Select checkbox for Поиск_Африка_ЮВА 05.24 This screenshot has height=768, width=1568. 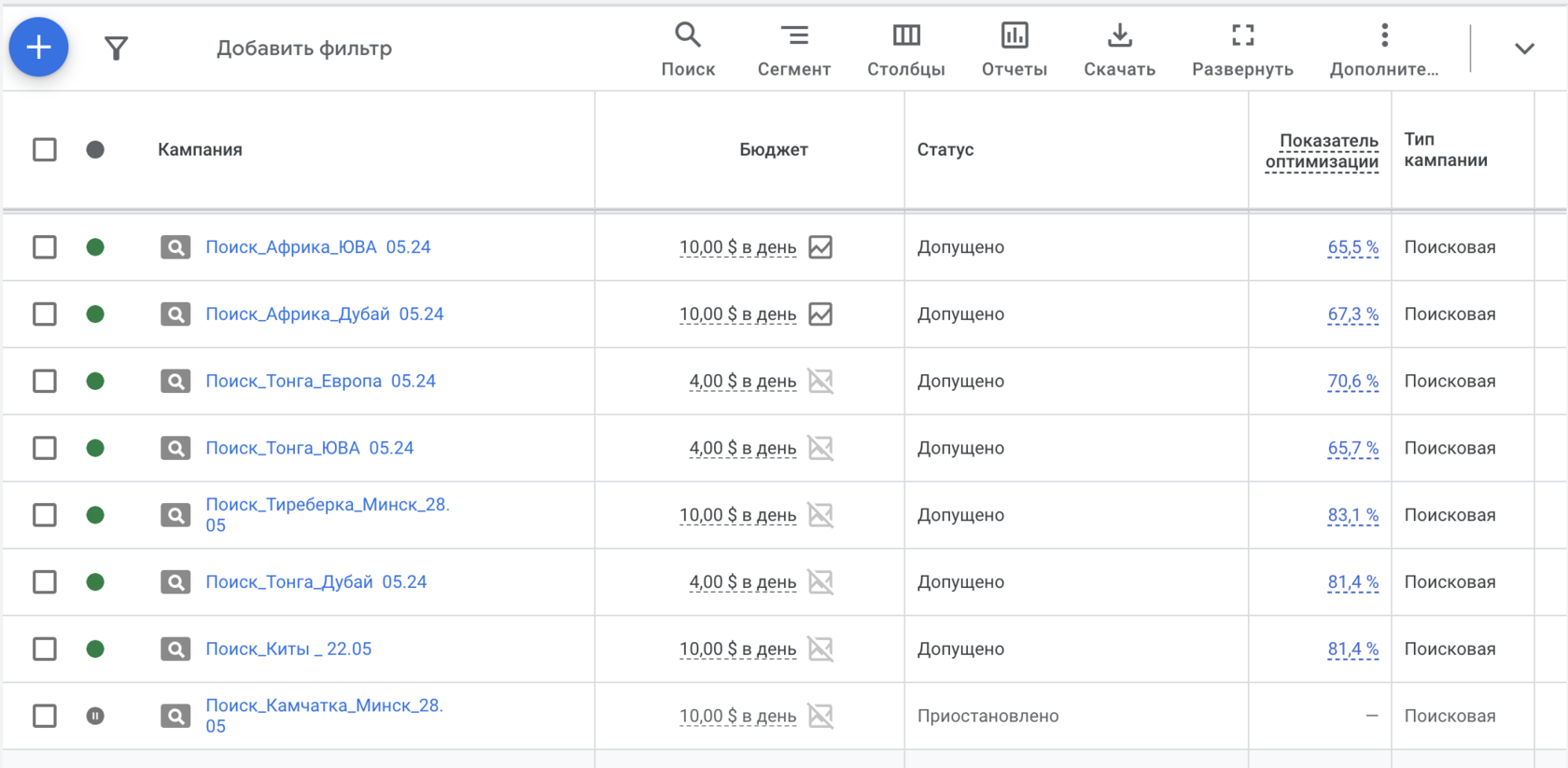click(x=45, y=247)
